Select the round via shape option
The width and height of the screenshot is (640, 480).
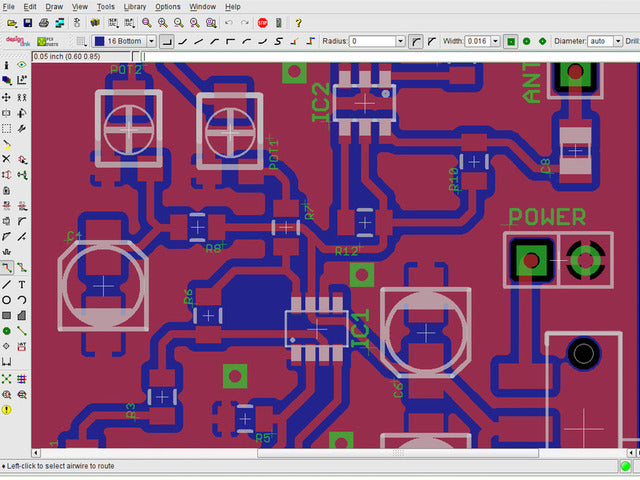coord(526,41)
